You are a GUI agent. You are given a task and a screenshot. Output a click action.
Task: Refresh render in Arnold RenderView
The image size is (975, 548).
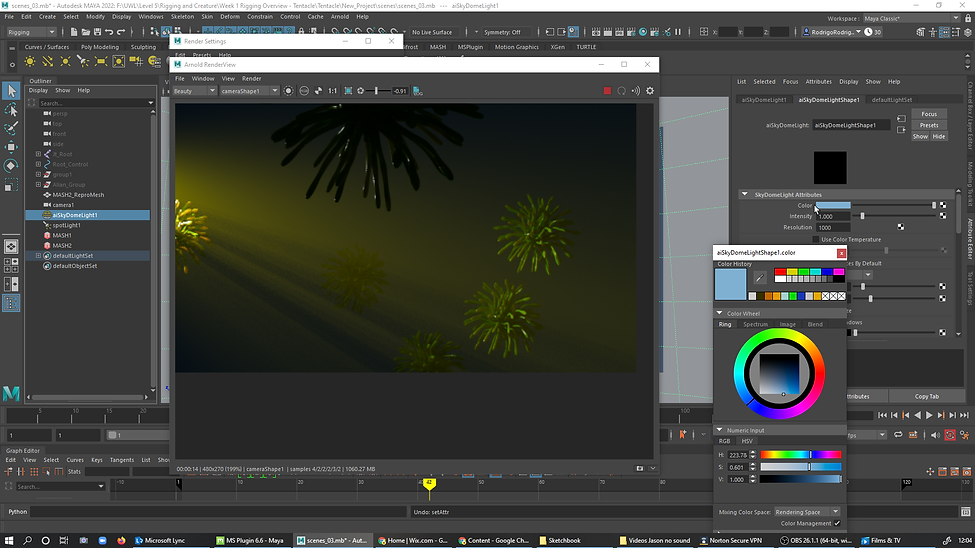pyautogui.click(x=621, y=91)
